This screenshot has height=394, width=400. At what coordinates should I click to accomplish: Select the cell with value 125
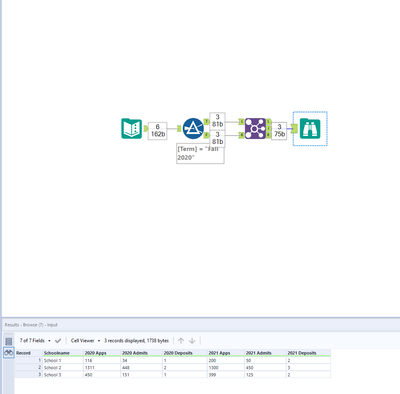[x=265, y=375]
